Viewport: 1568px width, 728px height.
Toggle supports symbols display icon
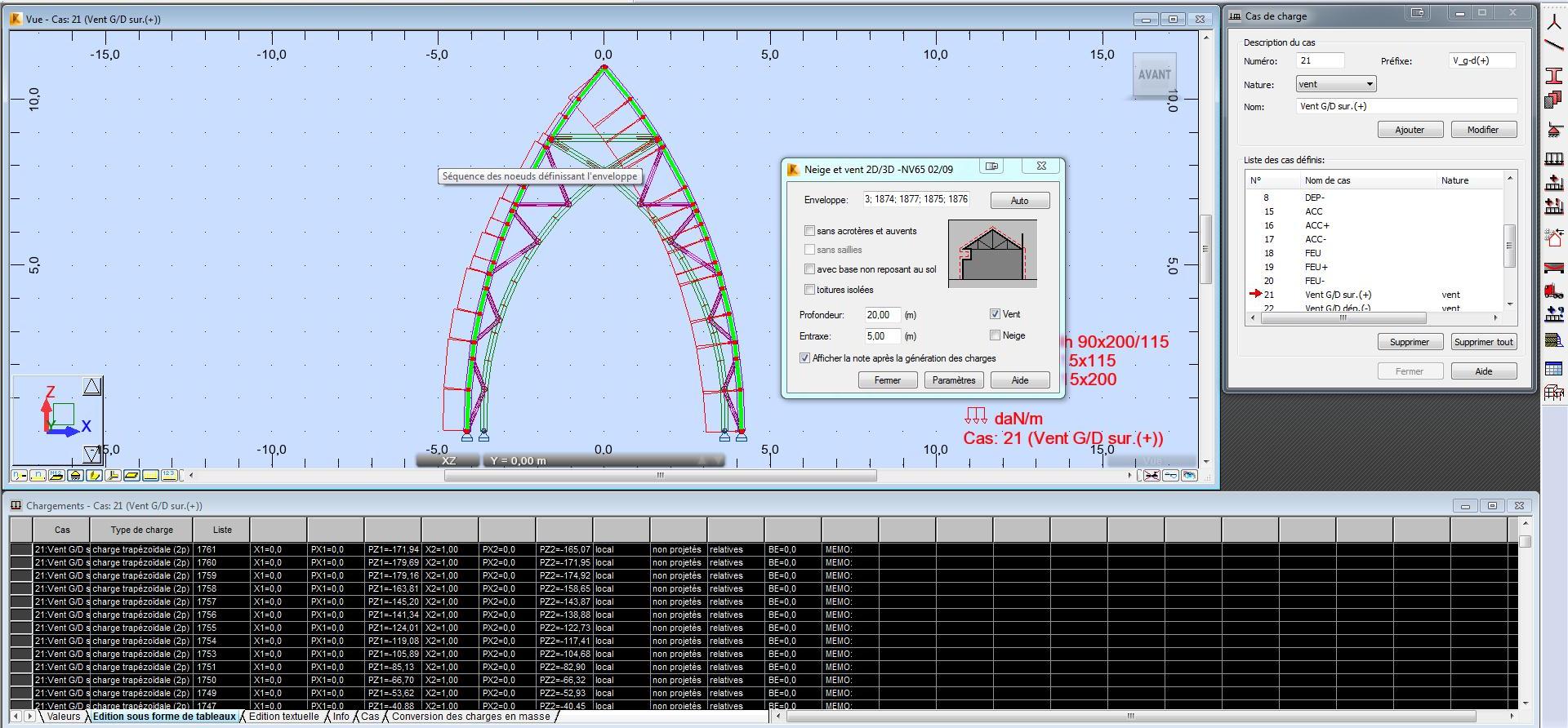point(75,475)
